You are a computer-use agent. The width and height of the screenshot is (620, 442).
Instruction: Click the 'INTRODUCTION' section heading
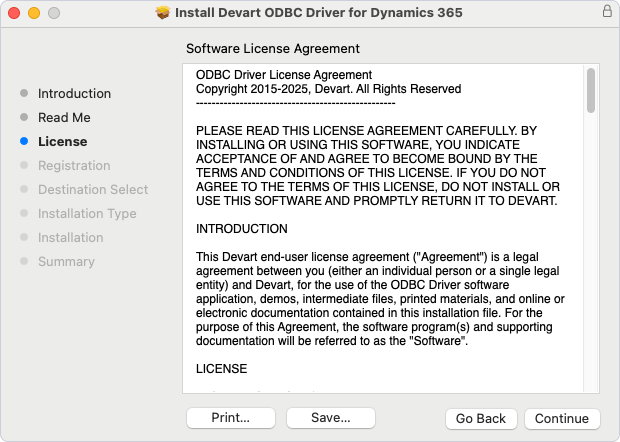242,229
